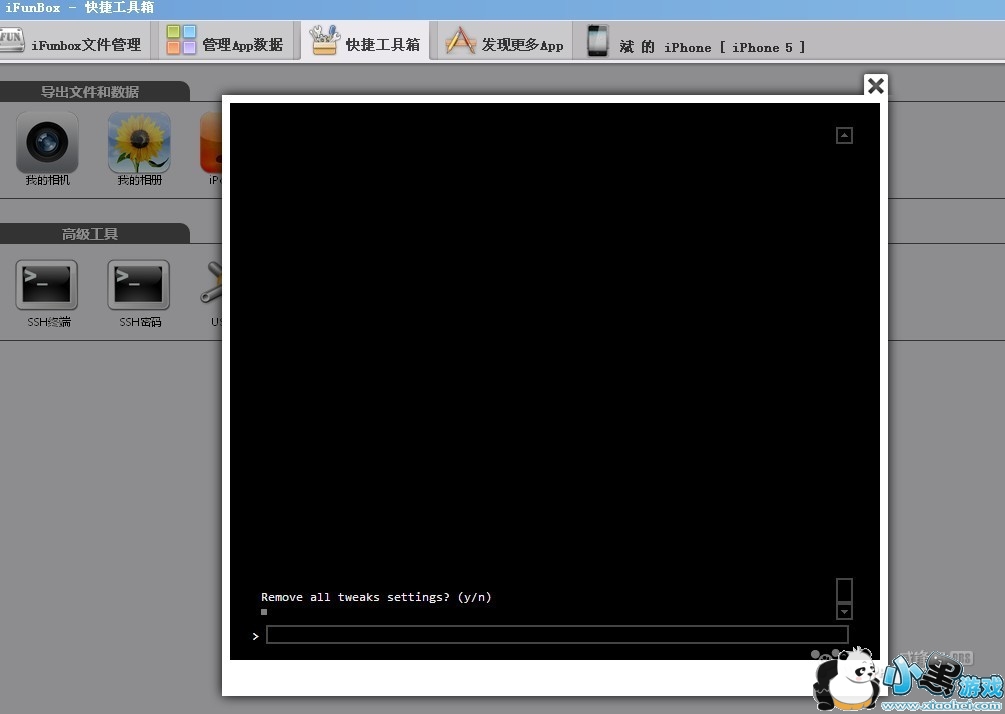1005x714 pixels.
Task: Click the colored squares App data icon
Action: click(x=181, y=40)
